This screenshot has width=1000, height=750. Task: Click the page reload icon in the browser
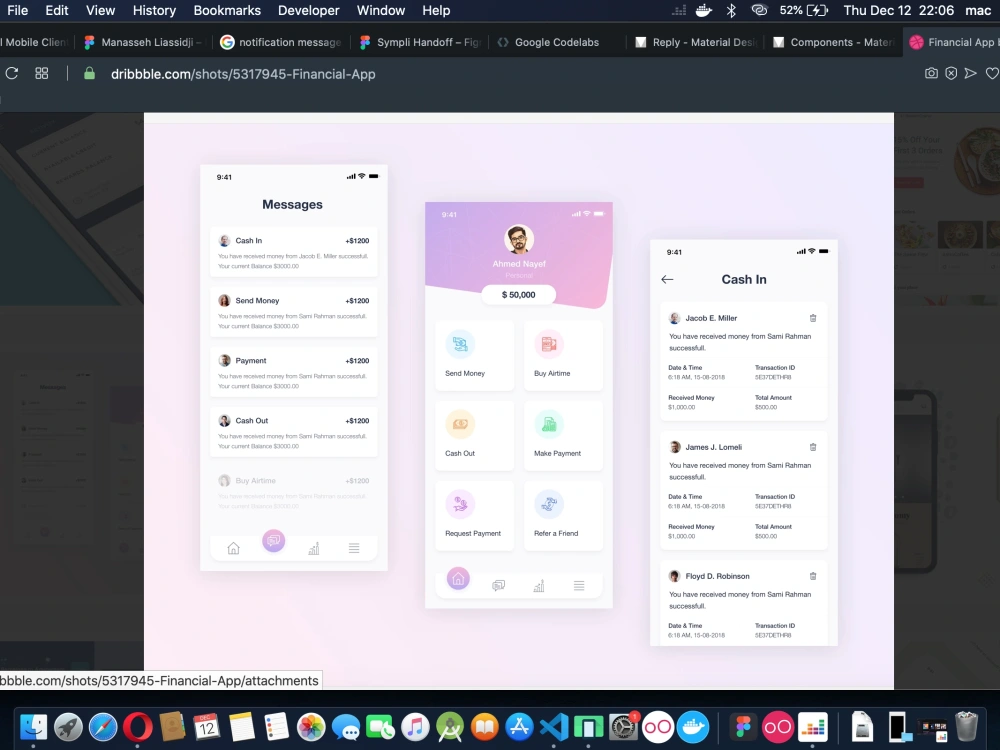pos(12,73)
